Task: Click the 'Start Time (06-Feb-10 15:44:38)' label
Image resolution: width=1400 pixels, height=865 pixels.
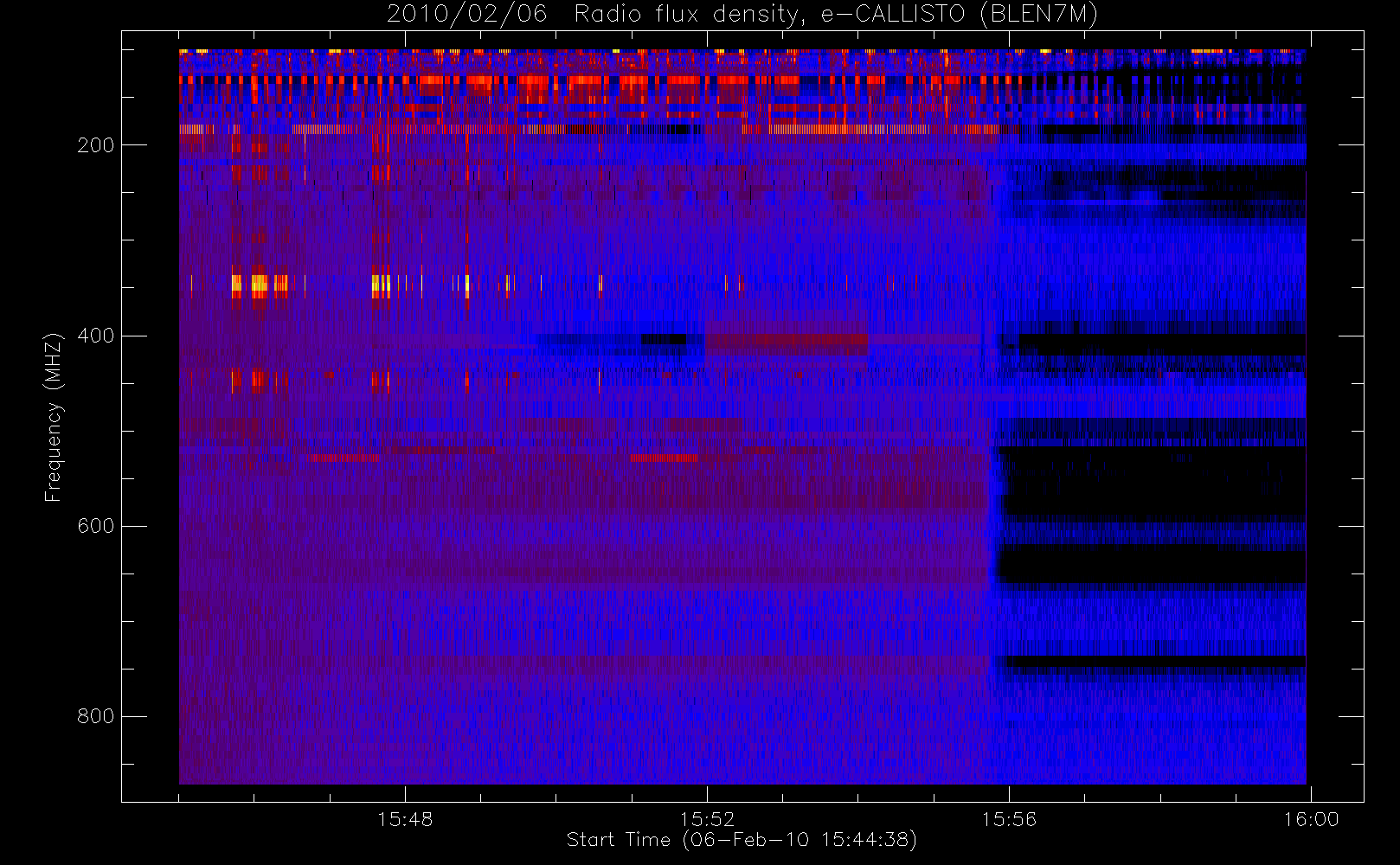Action: tap(742, 840)
